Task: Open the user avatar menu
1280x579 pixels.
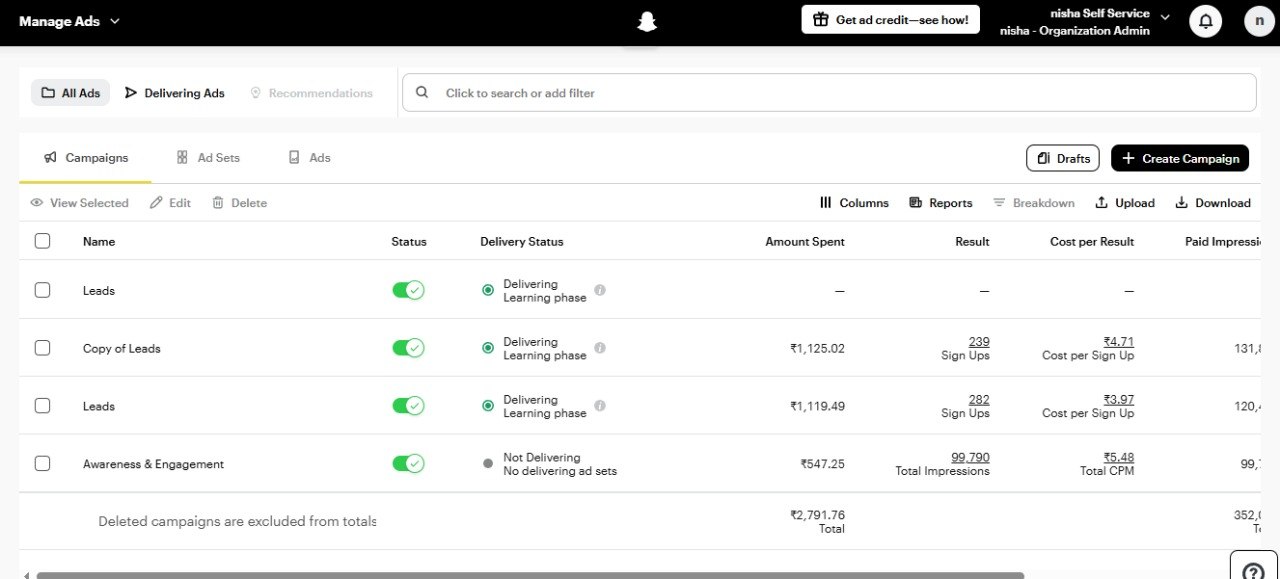Action: [x=1260, y=21]
